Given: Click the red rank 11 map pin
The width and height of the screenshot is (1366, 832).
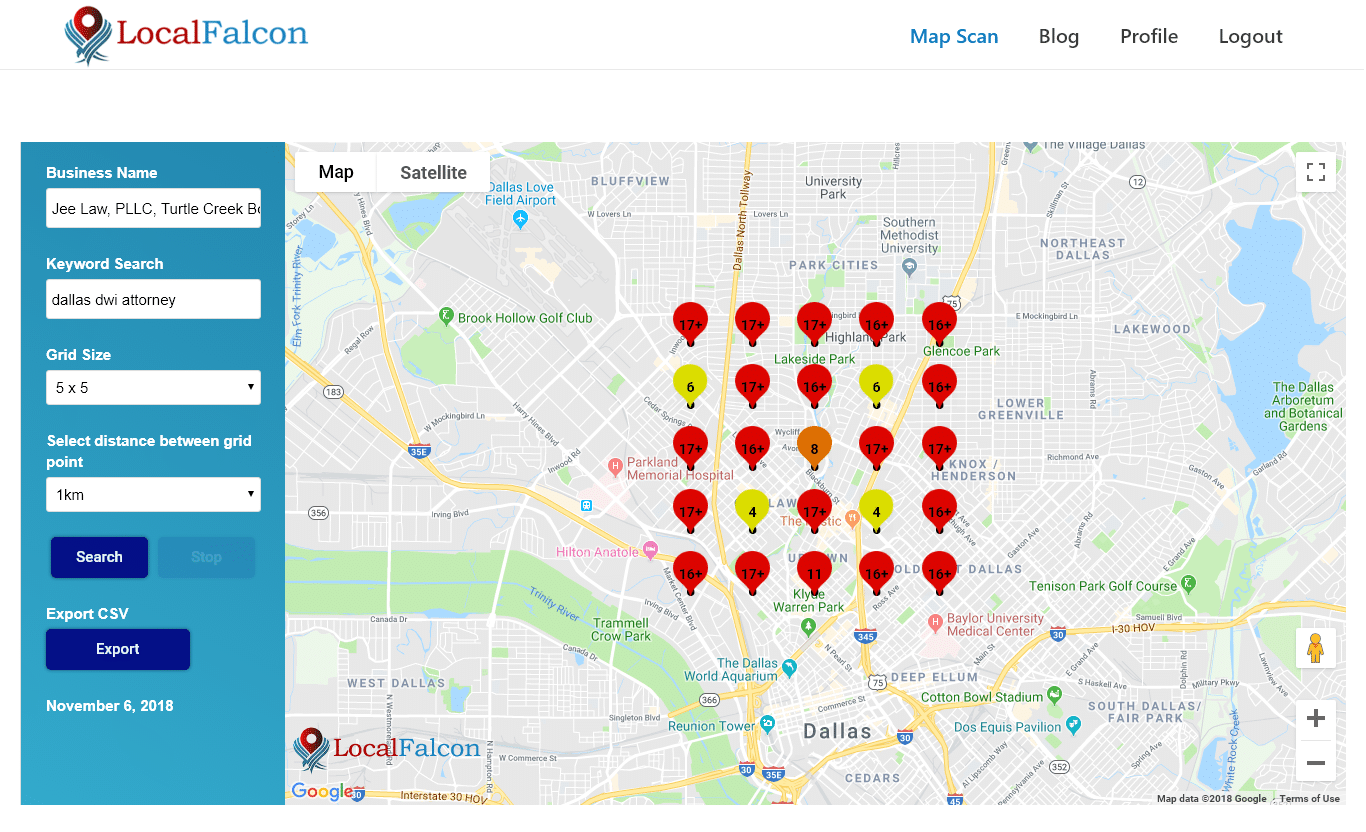Looking at the screenshot, I should [x=814, y=572].
